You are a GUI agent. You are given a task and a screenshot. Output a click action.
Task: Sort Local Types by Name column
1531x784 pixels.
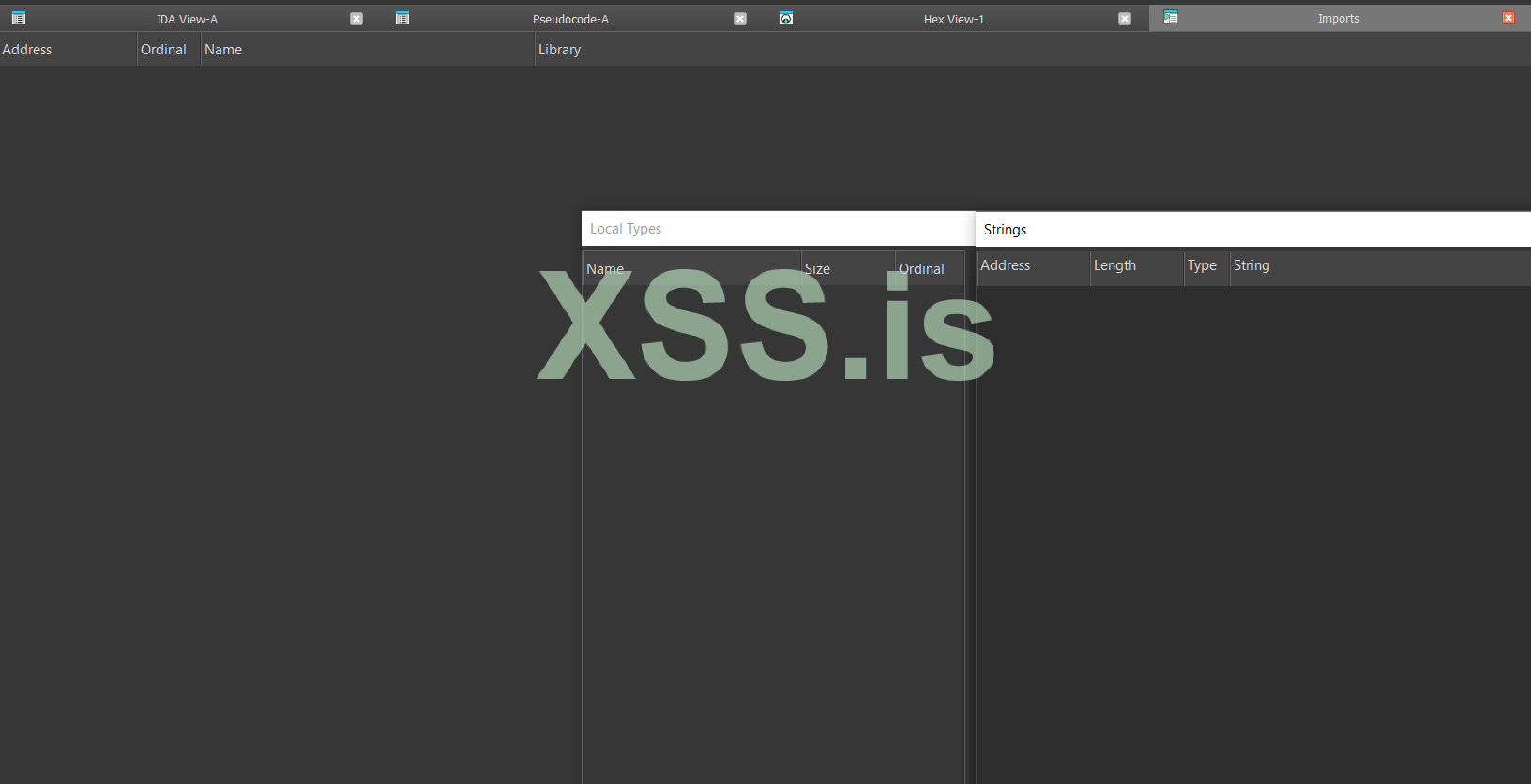point(692,268)
